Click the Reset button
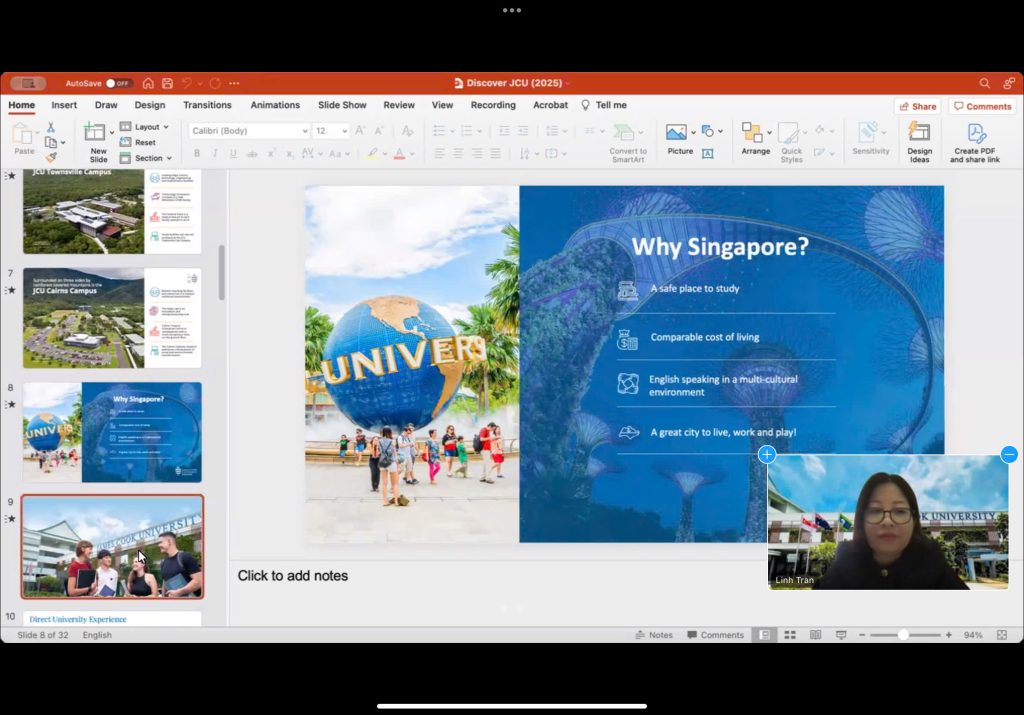Screen dimensions: 1024x715 click(x=138, y=142)
